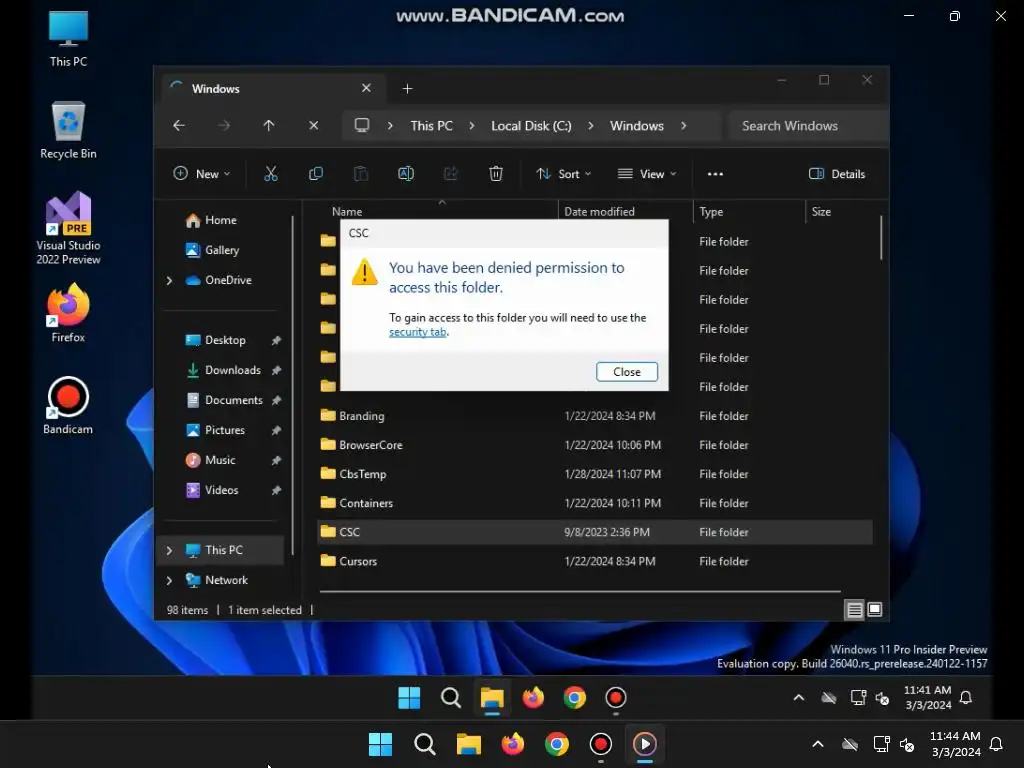The width and height of the screenshot is (1024, 768).
Task: Open notifications bell on outer taskbar
Action: click(x=996, y=744)
